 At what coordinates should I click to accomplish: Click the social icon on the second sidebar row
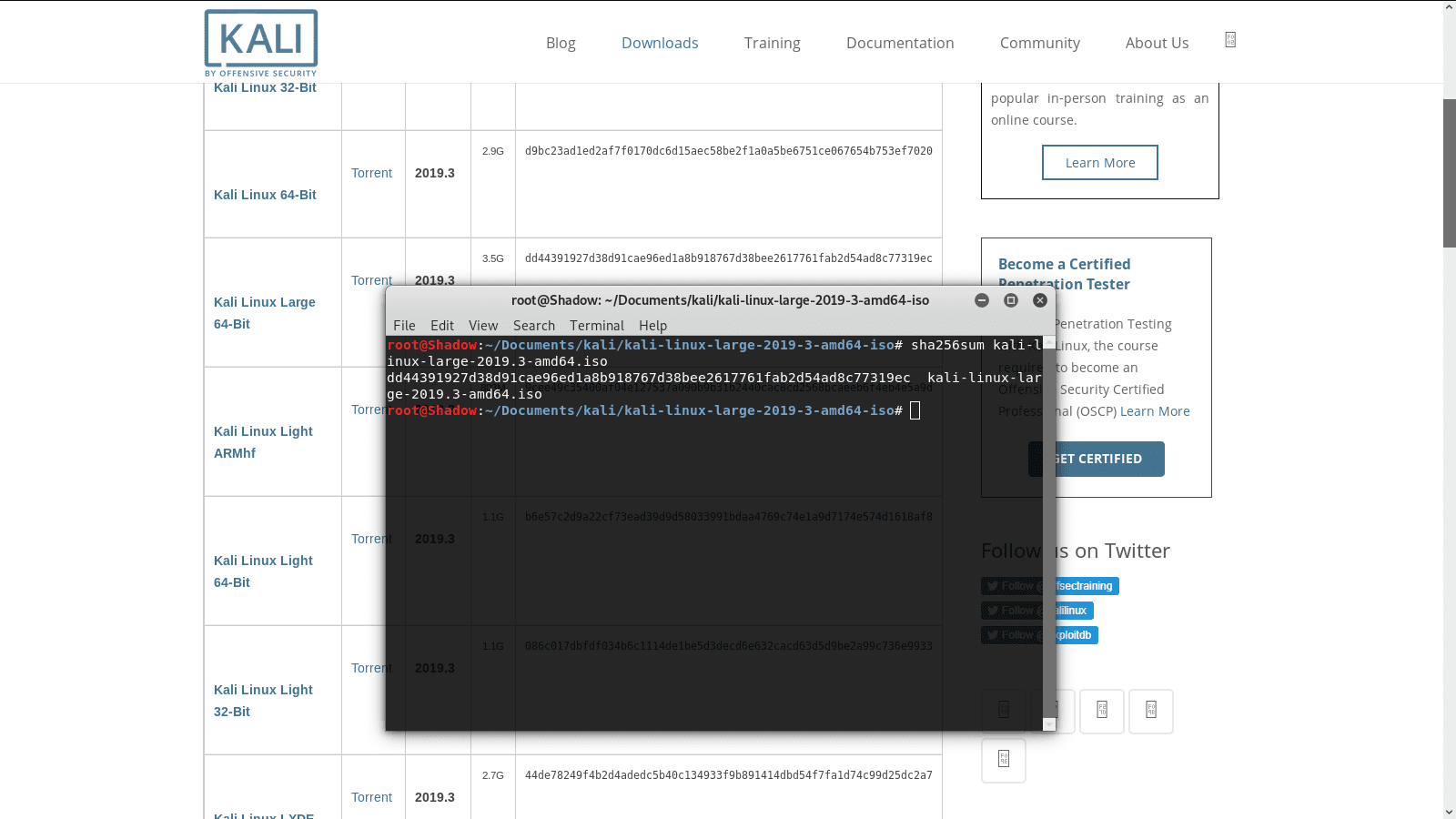(x=1004, y=761)
